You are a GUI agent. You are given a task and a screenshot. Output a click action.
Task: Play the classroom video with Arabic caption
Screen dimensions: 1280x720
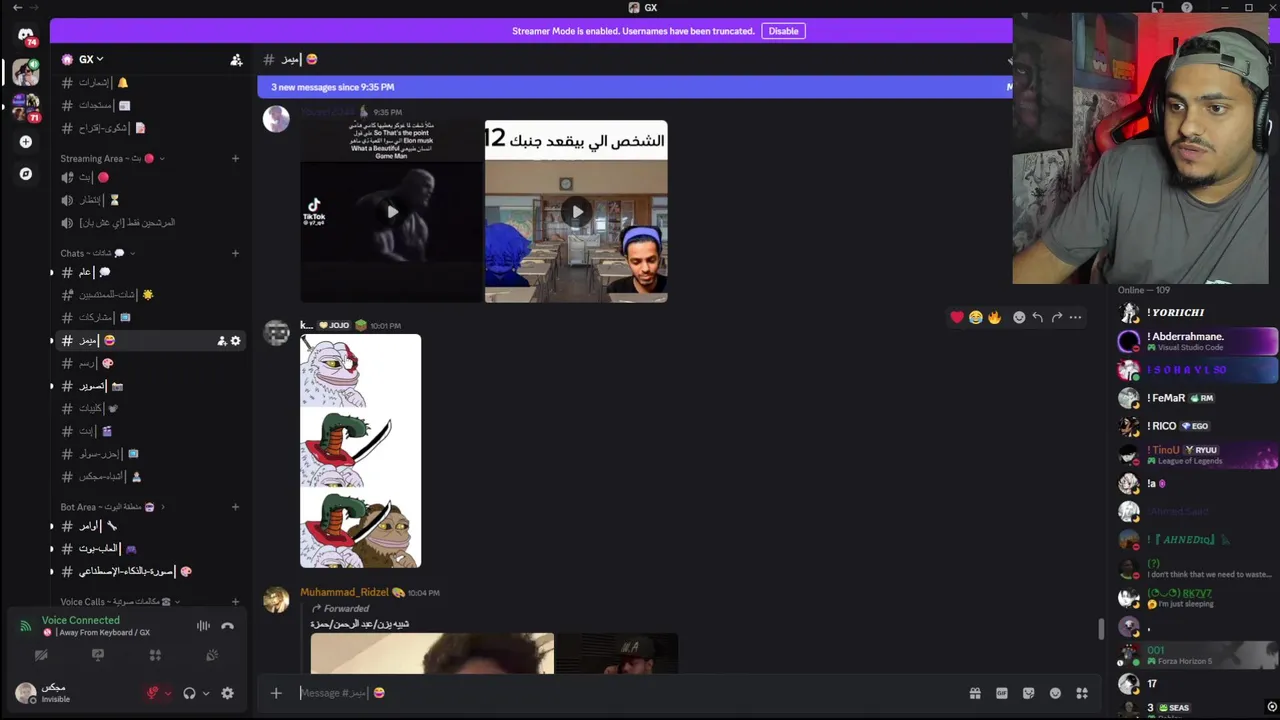576,211
